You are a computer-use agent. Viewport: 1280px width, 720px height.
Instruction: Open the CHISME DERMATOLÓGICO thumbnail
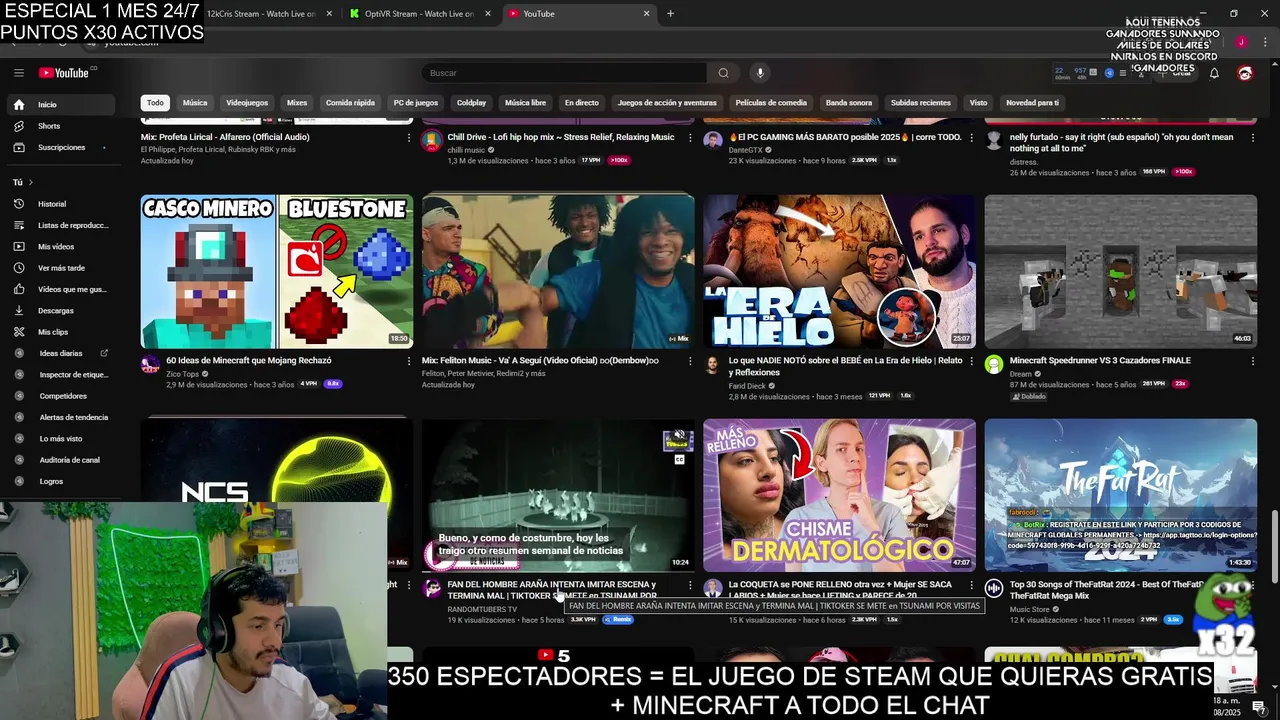click(839, 495)
